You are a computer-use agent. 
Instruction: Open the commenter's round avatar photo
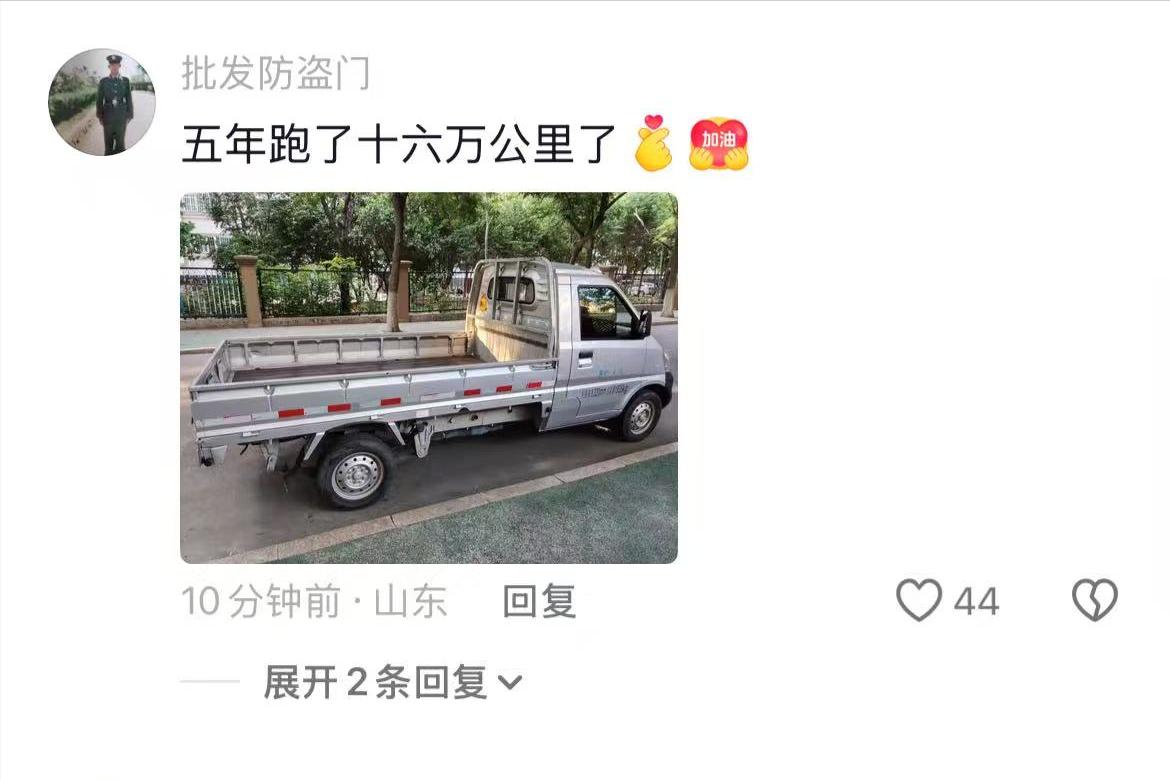point(101,102)
